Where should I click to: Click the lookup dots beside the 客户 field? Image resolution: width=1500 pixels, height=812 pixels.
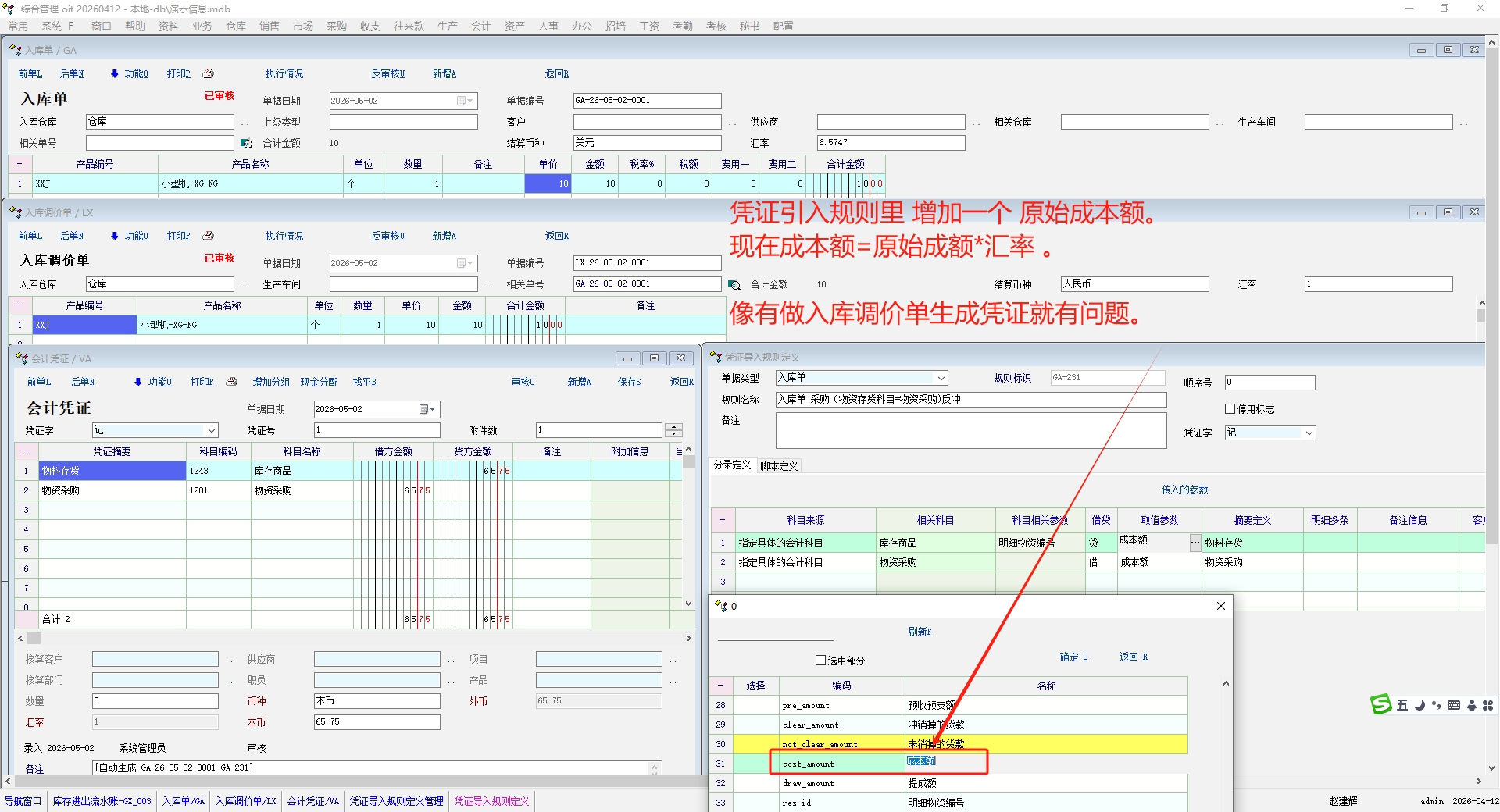click(733, 123)
